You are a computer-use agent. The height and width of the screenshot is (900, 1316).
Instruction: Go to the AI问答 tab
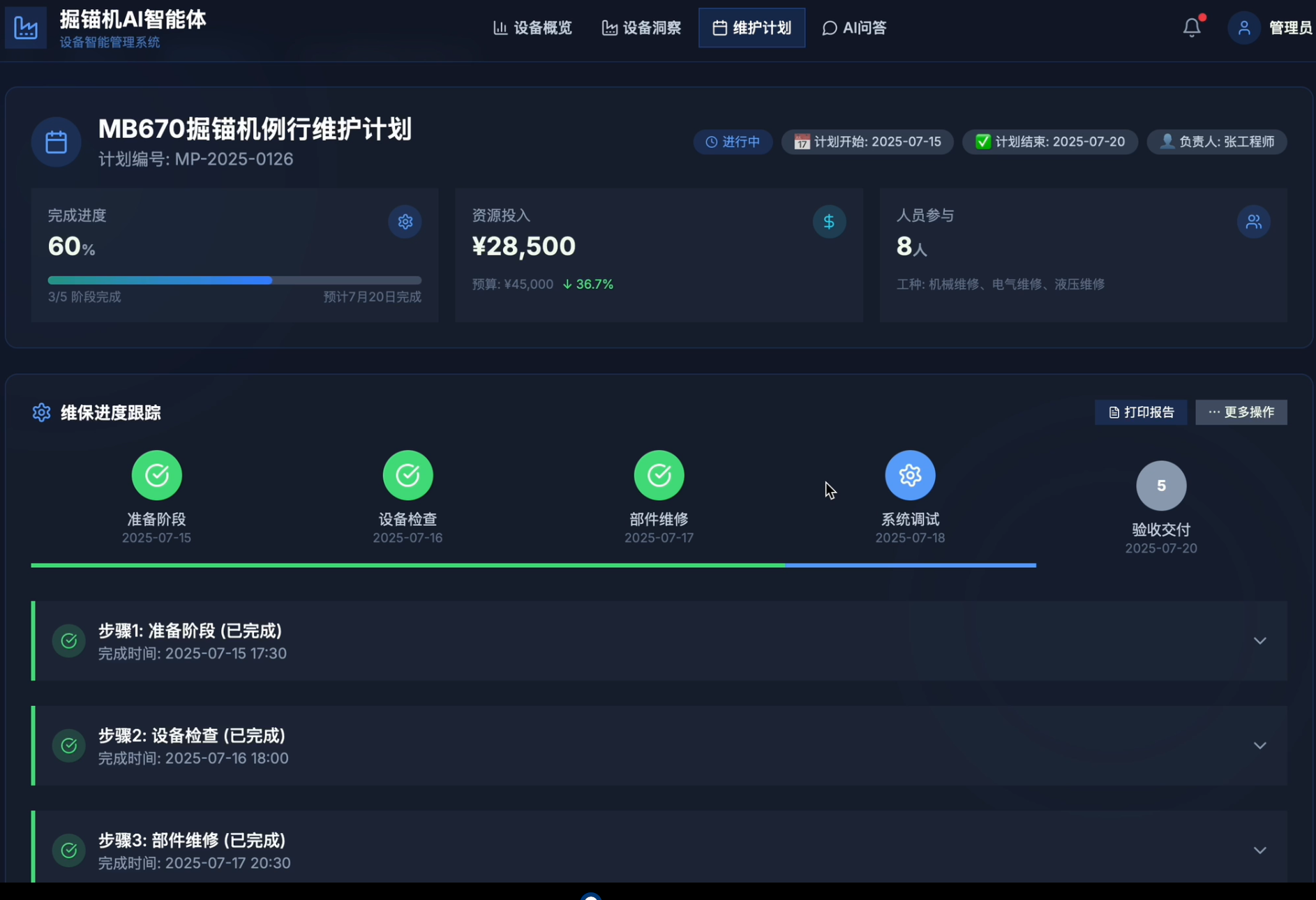coord(854,28)
